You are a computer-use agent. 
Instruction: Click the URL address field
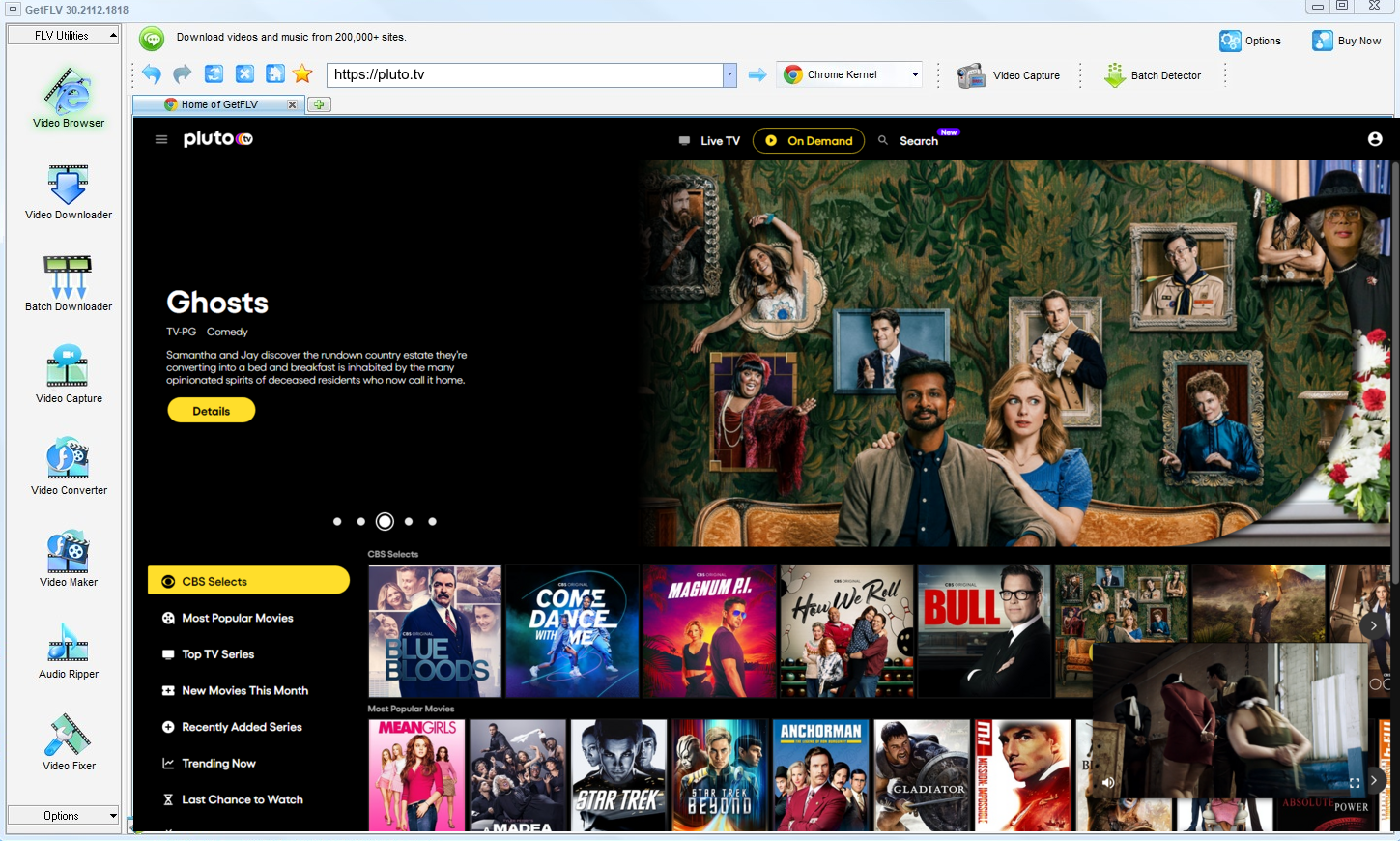526,74
